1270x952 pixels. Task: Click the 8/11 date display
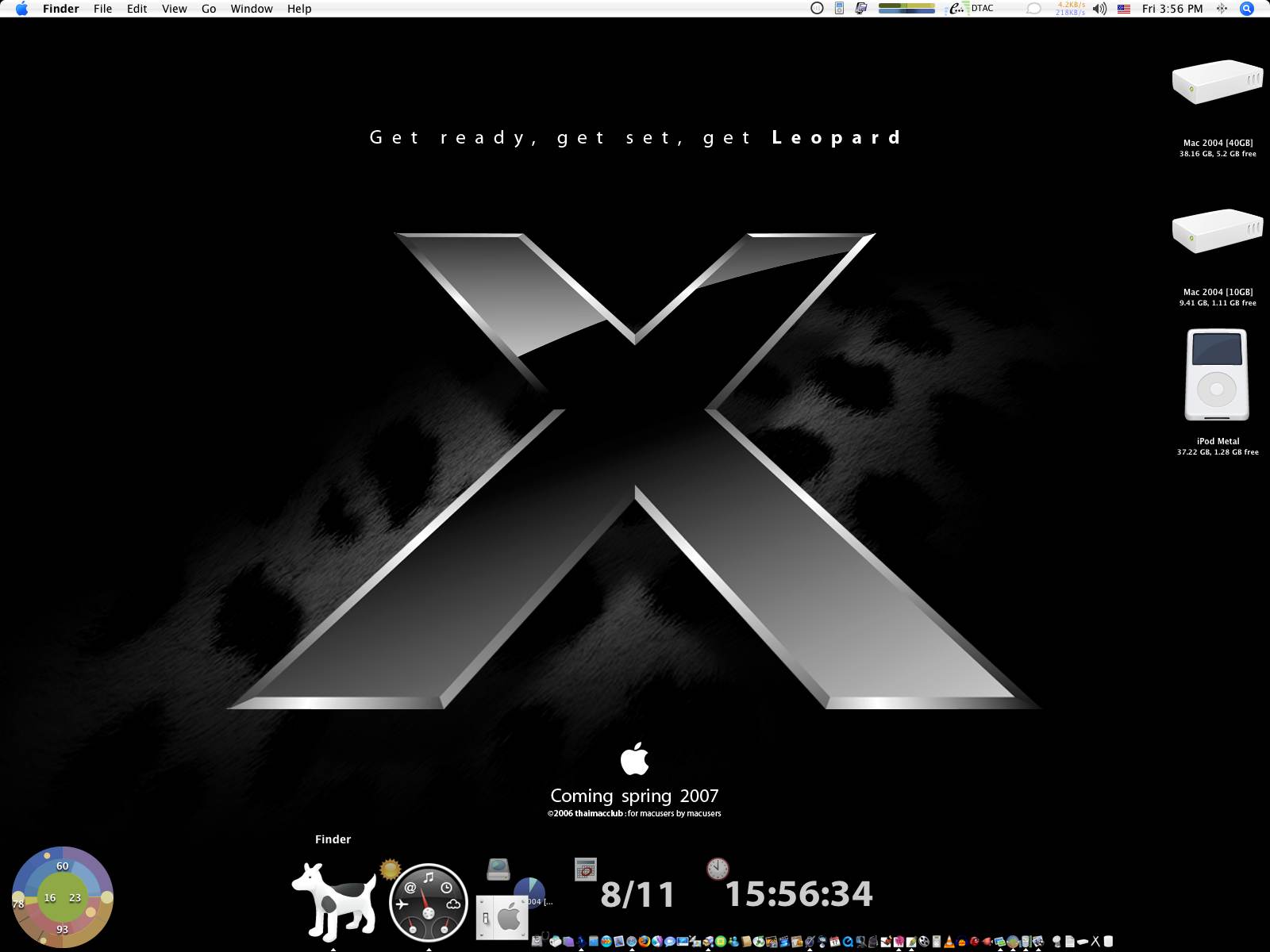tap(637, 895)
